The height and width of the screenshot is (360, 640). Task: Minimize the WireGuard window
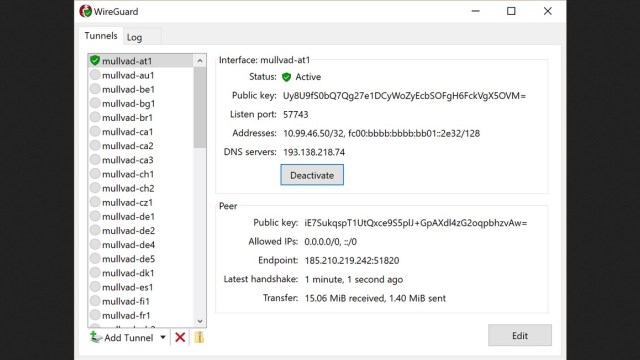[x=476, y=11]
